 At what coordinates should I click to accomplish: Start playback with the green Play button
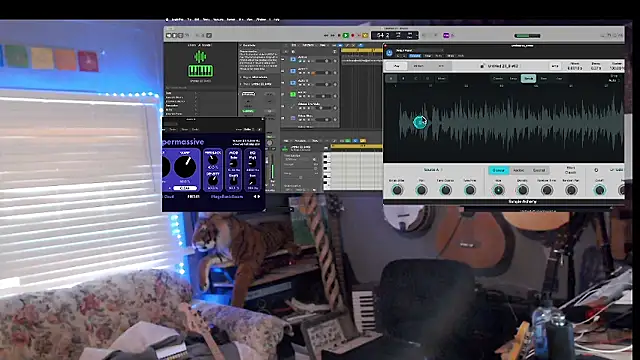pyautogui.click(x=346, y=36)
